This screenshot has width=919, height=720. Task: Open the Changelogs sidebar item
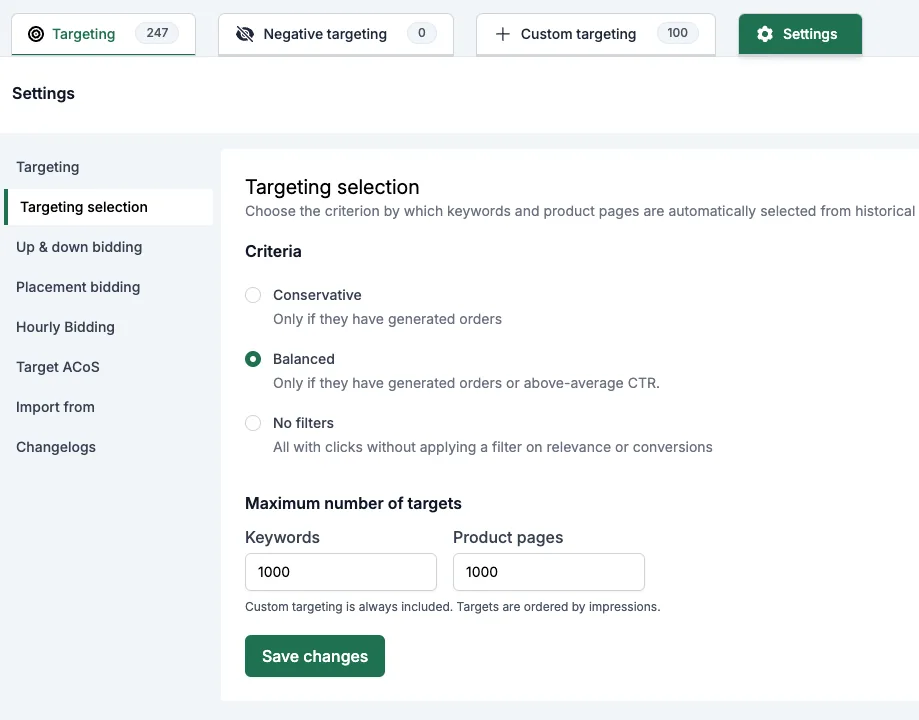point(56,447)
